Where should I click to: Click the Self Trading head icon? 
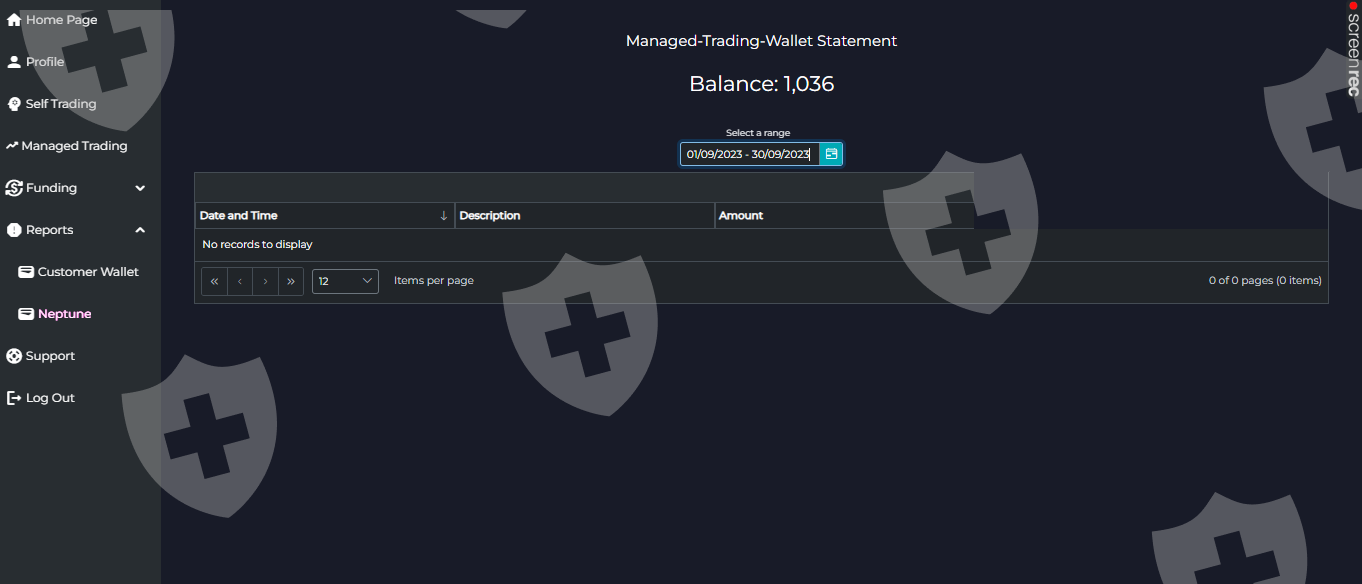coord(14,104)
